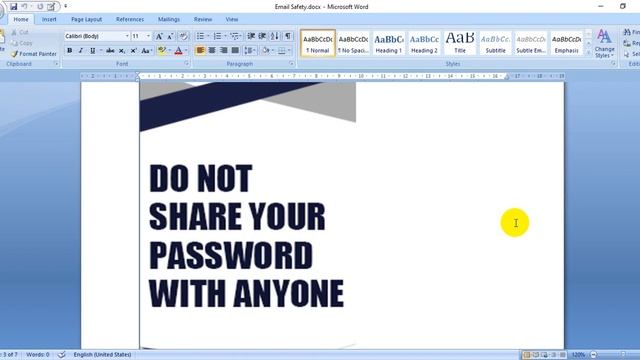Open the font color dropdown arrow

(x=186, y=51)
